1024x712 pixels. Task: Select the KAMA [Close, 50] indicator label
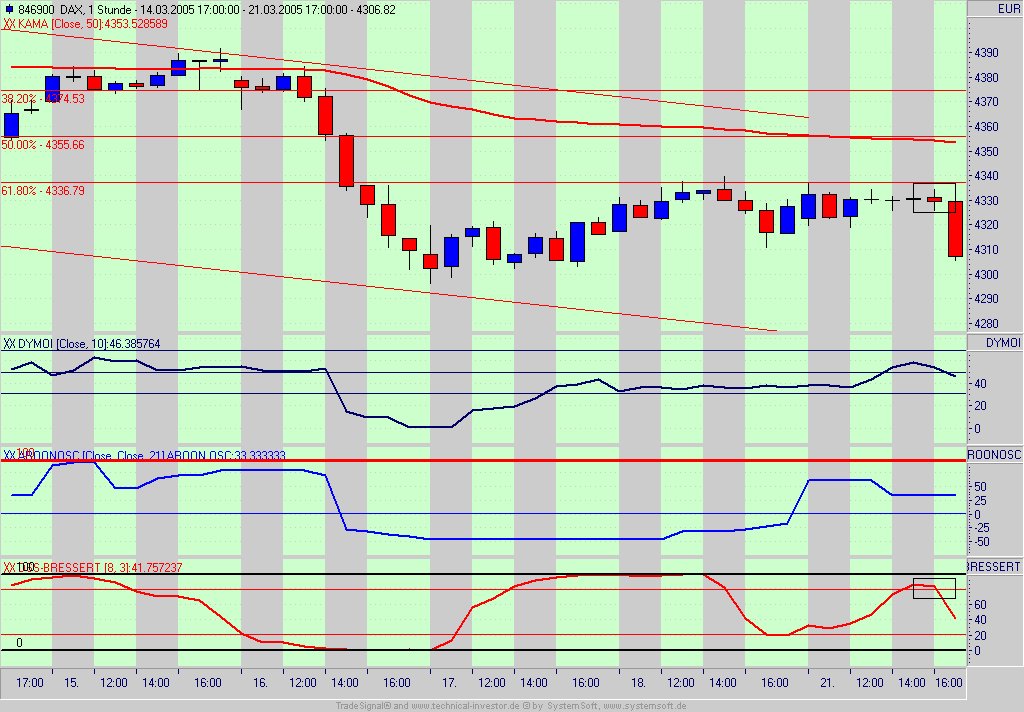tap(92, 24)
